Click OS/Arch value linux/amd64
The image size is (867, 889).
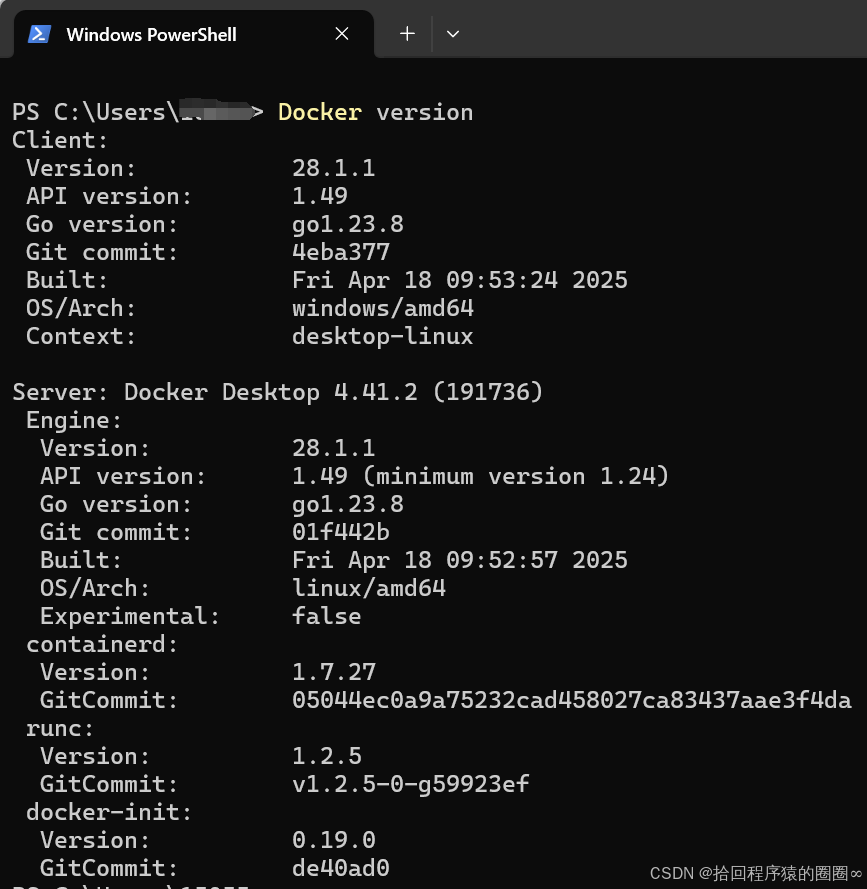click(x=369, y=588)
